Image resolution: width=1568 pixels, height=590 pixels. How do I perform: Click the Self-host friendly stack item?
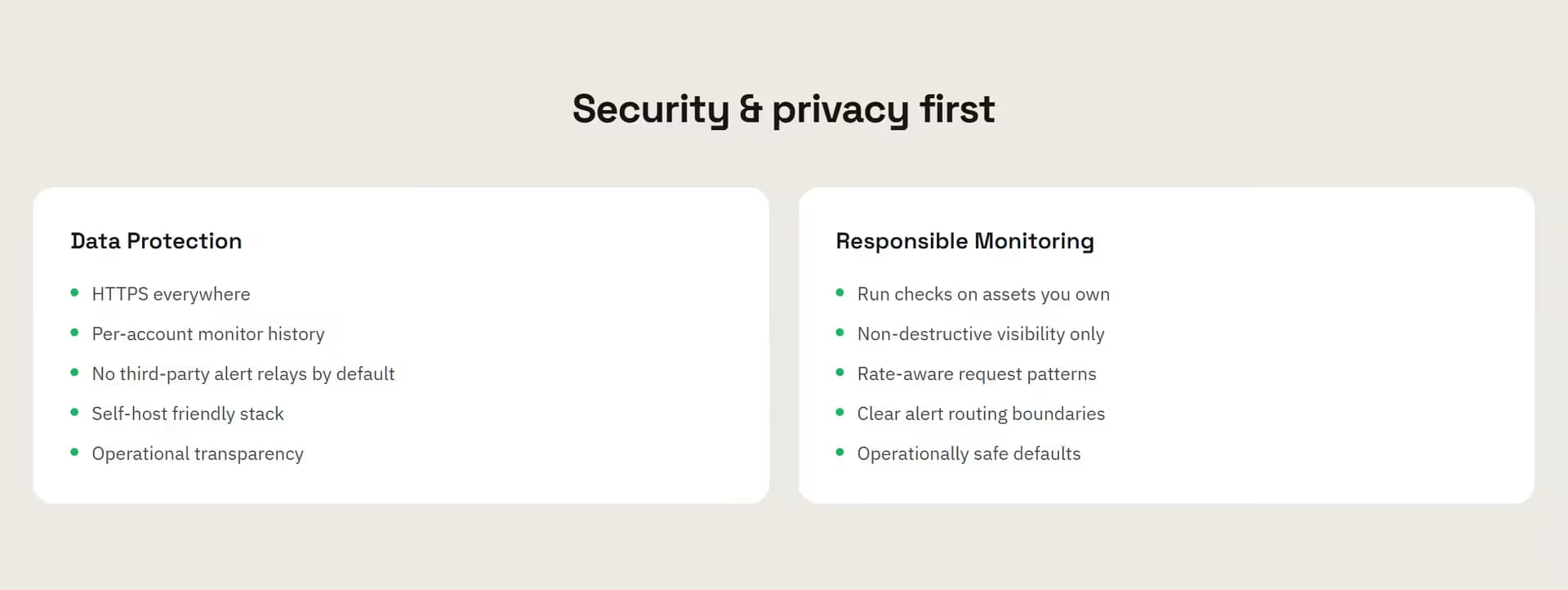click(x=188, y=414)
